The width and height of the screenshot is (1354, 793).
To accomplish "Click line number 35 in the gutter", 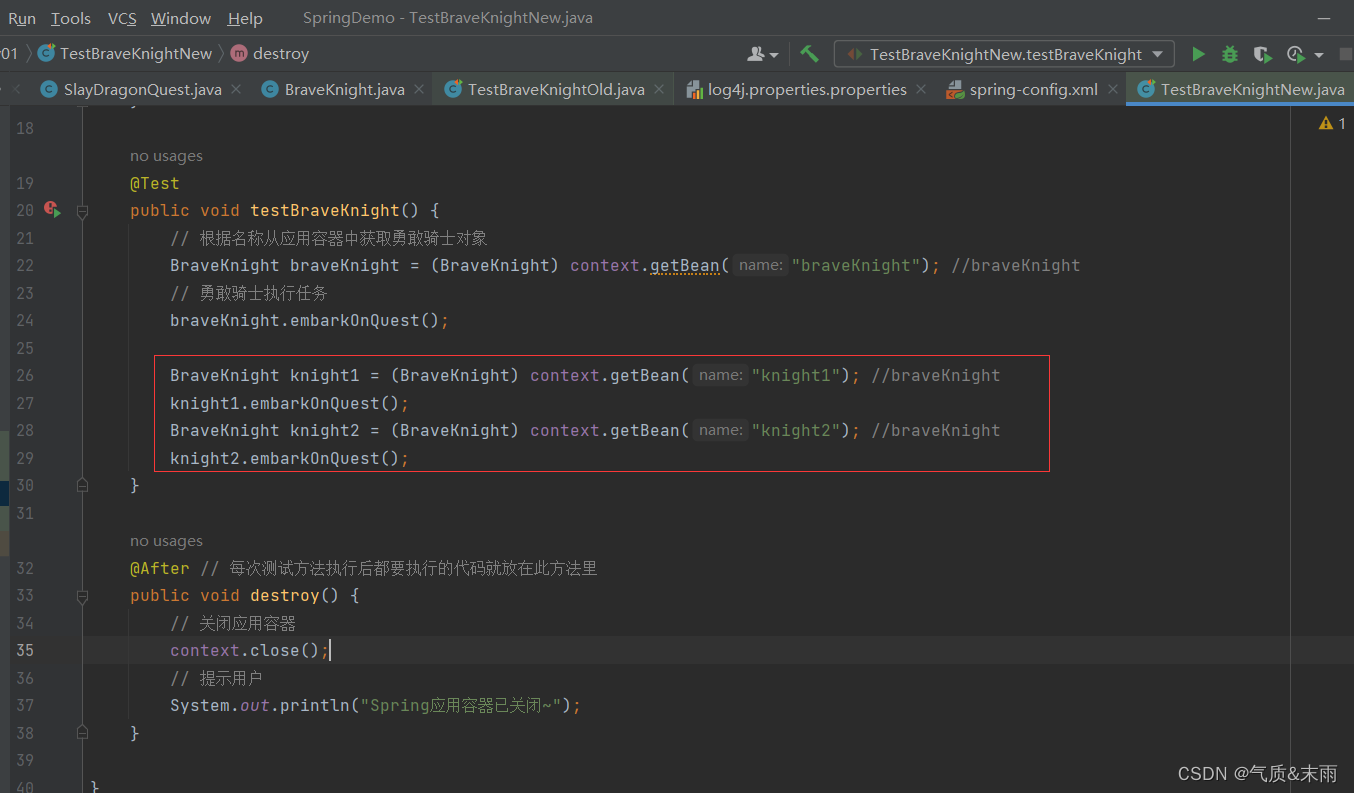I will point(25,651).
